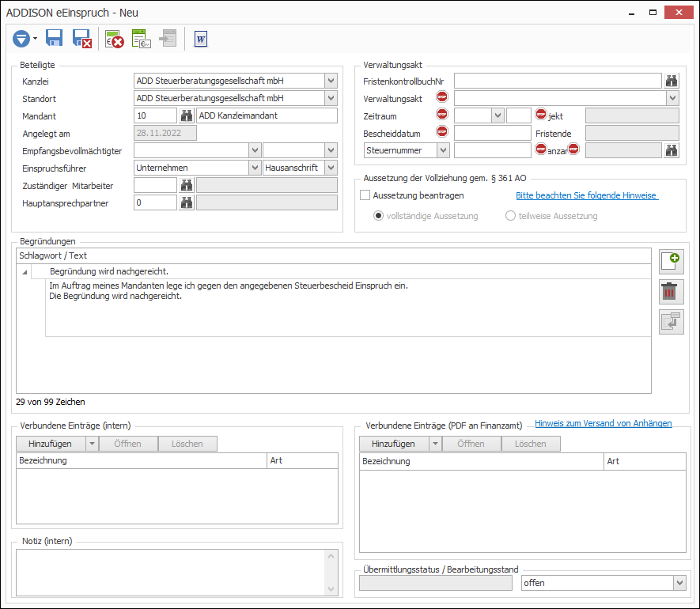Click the Mandant number field
Screen dimensions: 700x609
[x=155, y=116]
